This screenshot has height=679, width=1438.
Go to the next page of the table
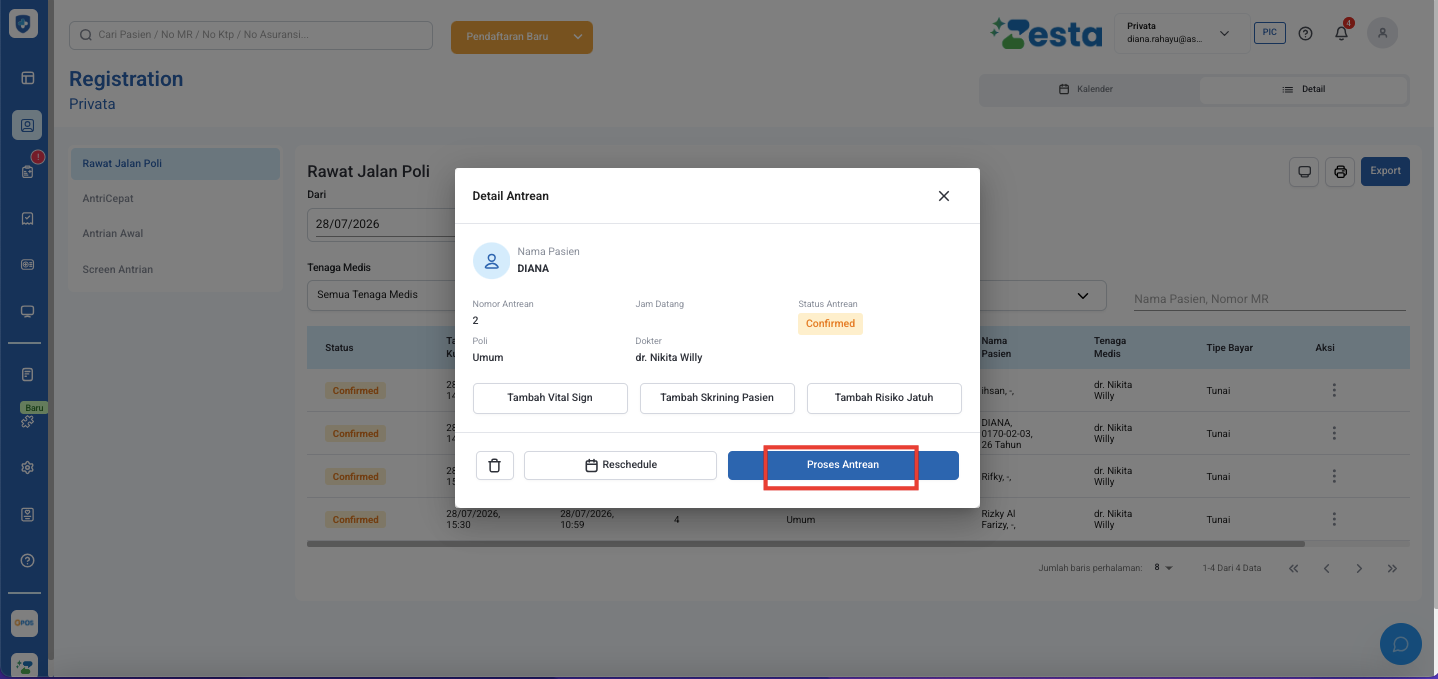coord(1359,568)
